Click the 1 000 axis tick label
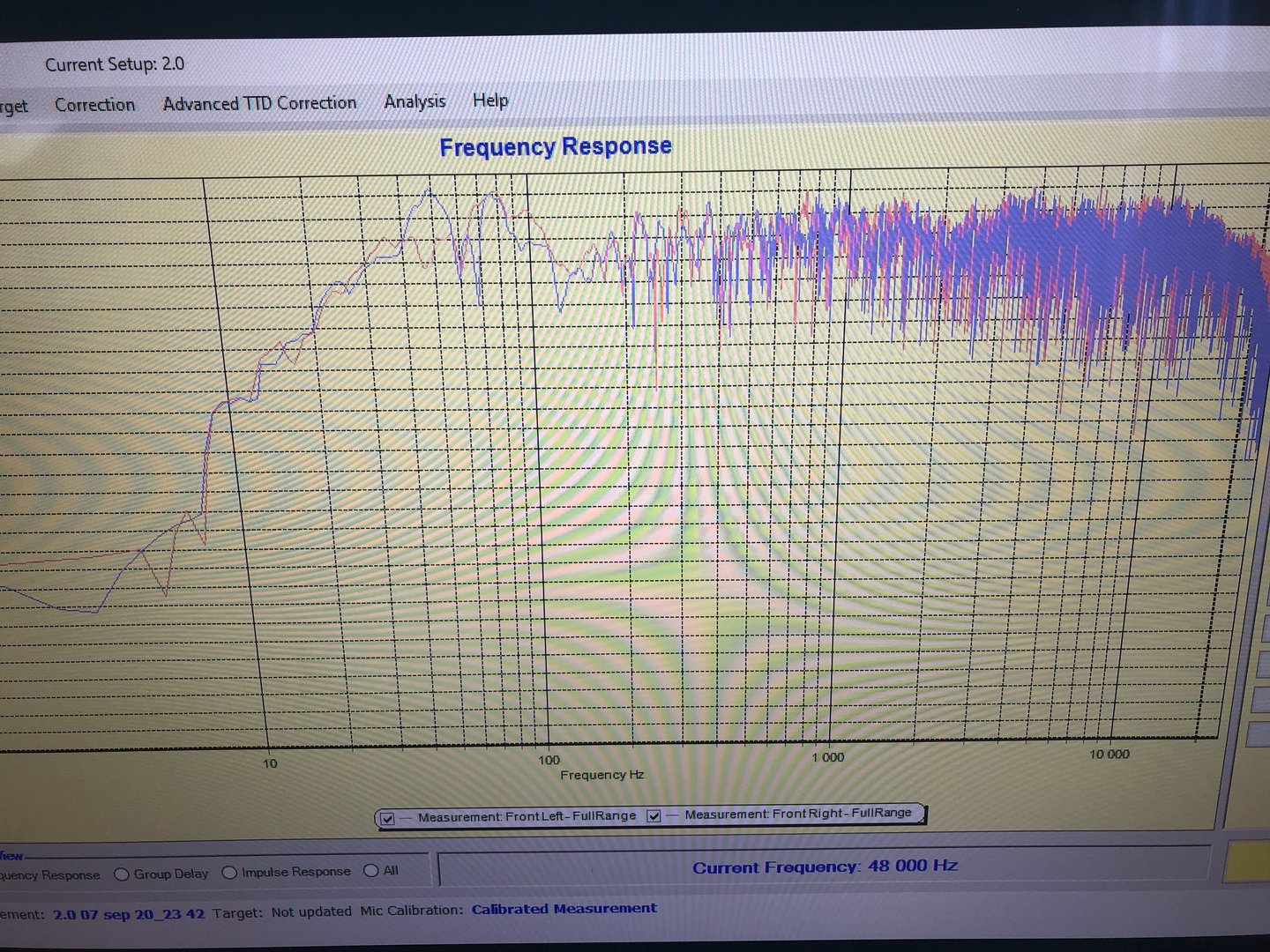1270x952 pixels. point(827,757)
